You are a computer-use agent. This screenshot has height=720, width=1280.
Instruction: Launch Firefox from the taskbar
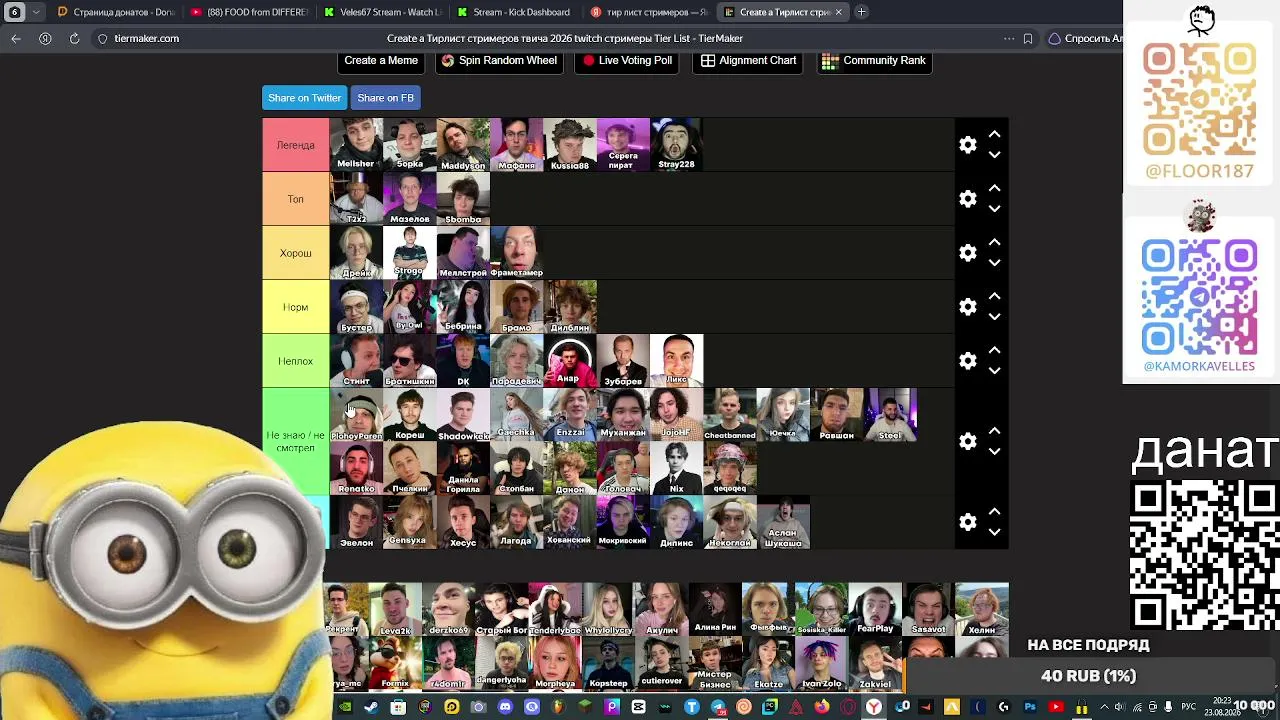click(x=822, y=707)
